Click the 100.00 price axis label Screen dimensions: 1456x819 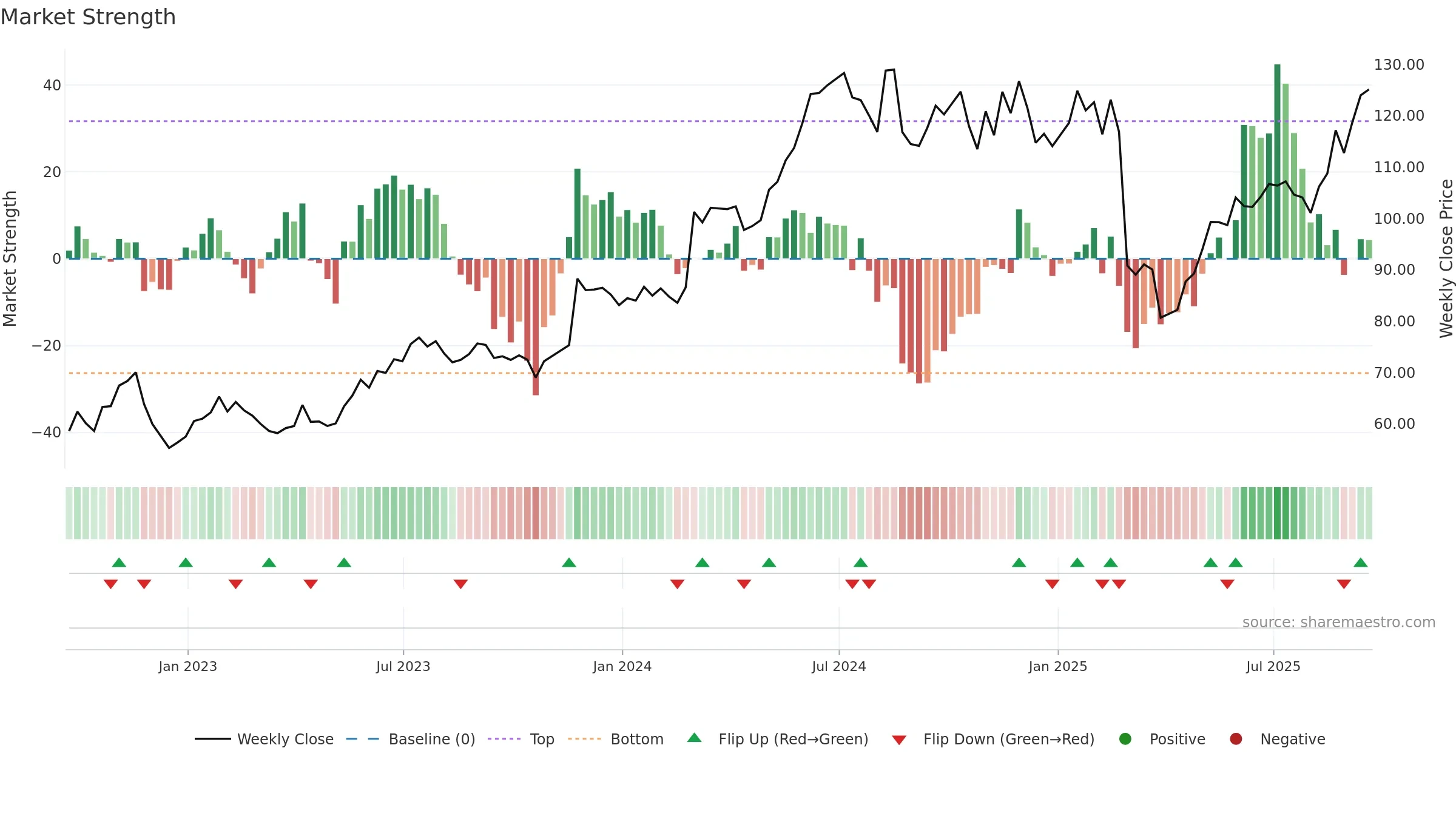pos(1399,219)
